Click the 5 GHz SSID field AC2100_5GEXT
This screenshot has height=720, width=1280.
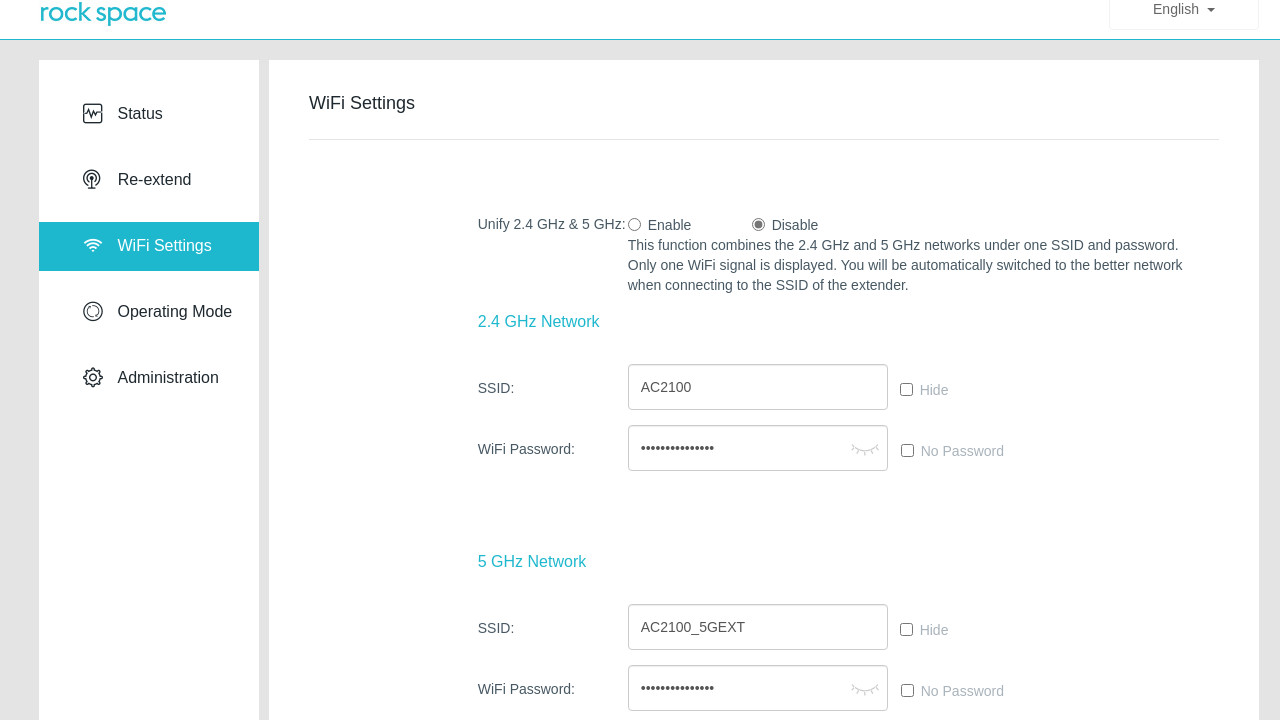click(757, 627)
